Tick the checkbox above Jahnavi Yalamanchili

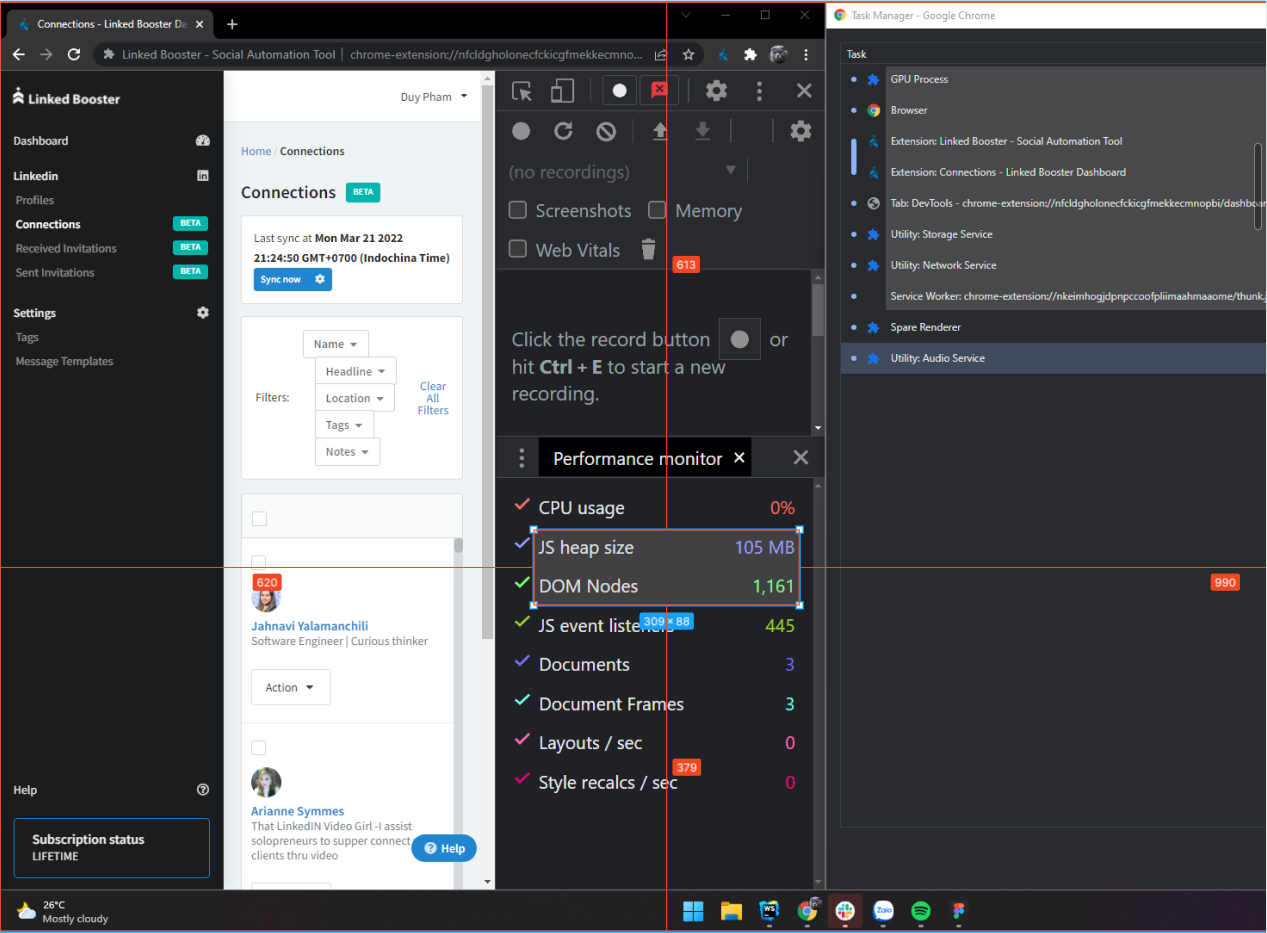point(259,562)
